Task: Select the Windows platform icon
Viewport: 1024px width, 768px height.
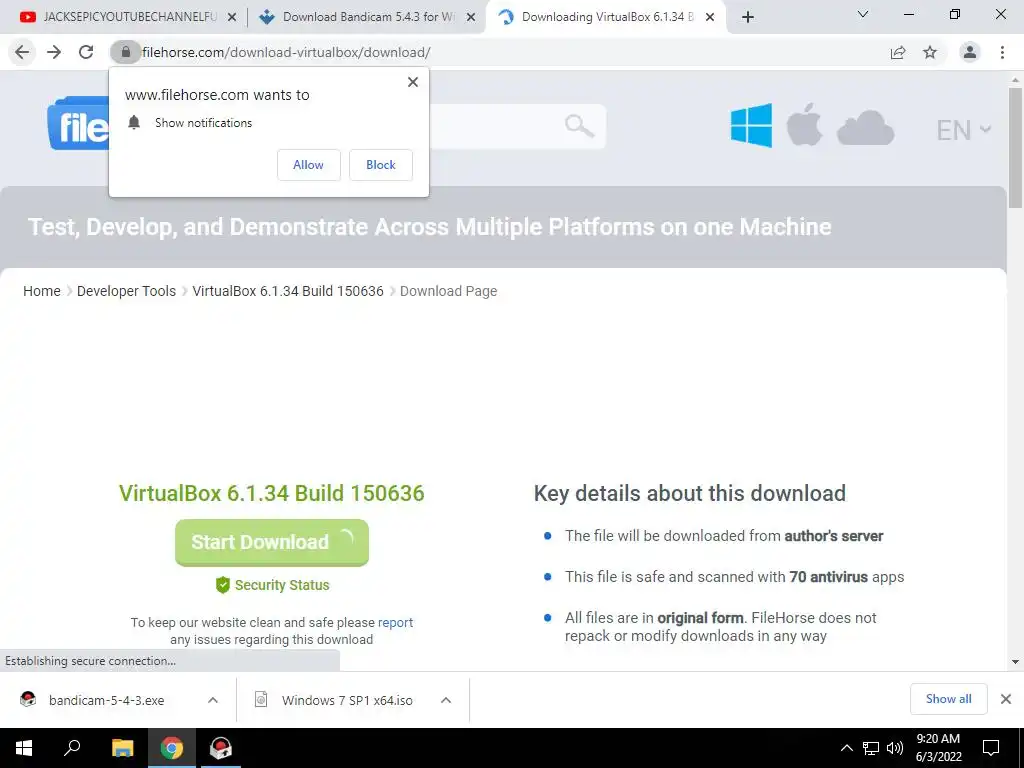Action: coord(752,125)
